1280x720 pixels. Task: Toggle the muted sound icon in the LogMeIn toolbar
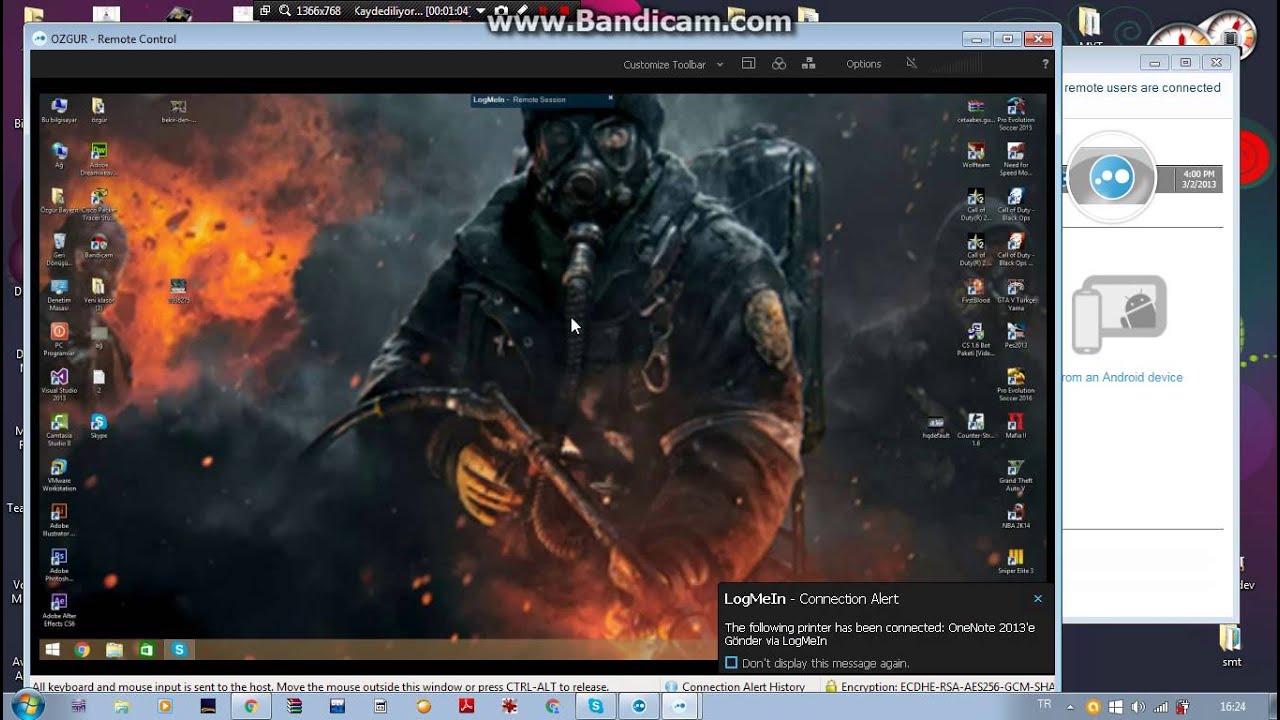(x=911, y=63)
